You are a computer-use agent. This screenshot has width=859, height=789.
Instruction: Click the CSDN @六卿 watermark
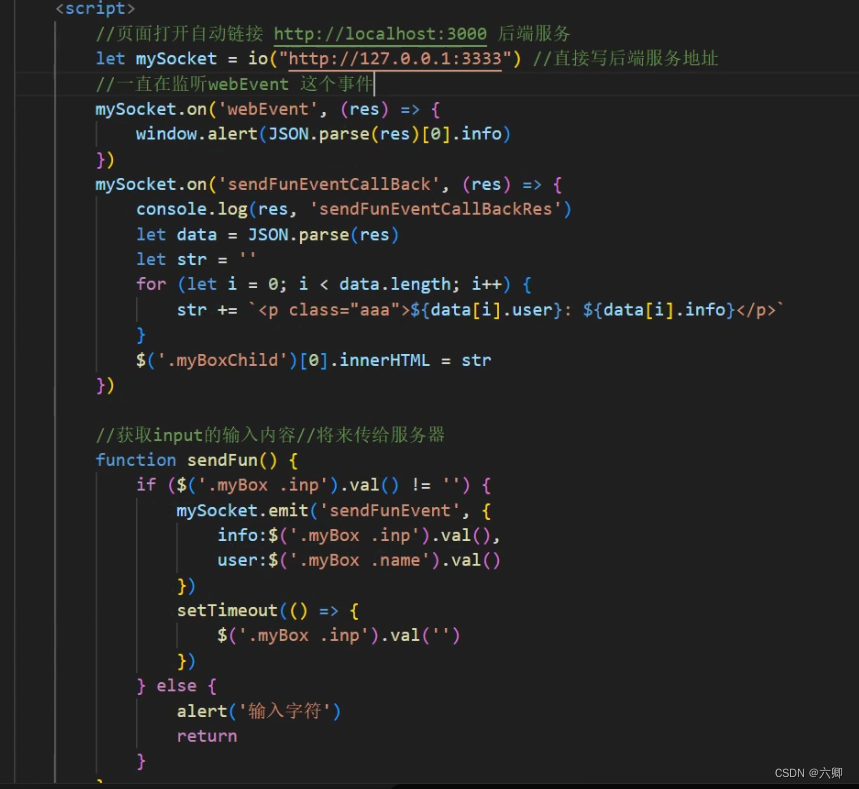tap(812, 772)
